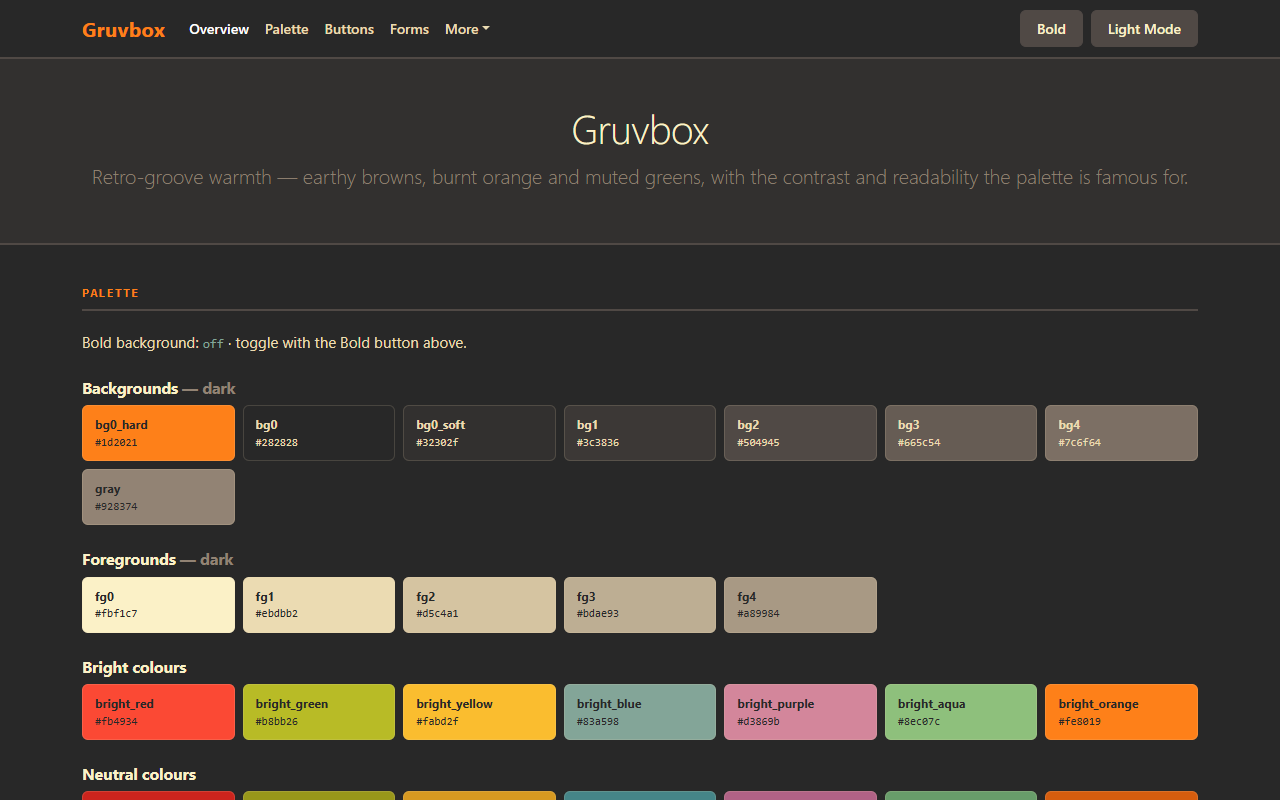Image resolution: width=1280 pixels, height=800 pixels.
Task: Click the Gruvbox hero title
Action: click(640, 131)
